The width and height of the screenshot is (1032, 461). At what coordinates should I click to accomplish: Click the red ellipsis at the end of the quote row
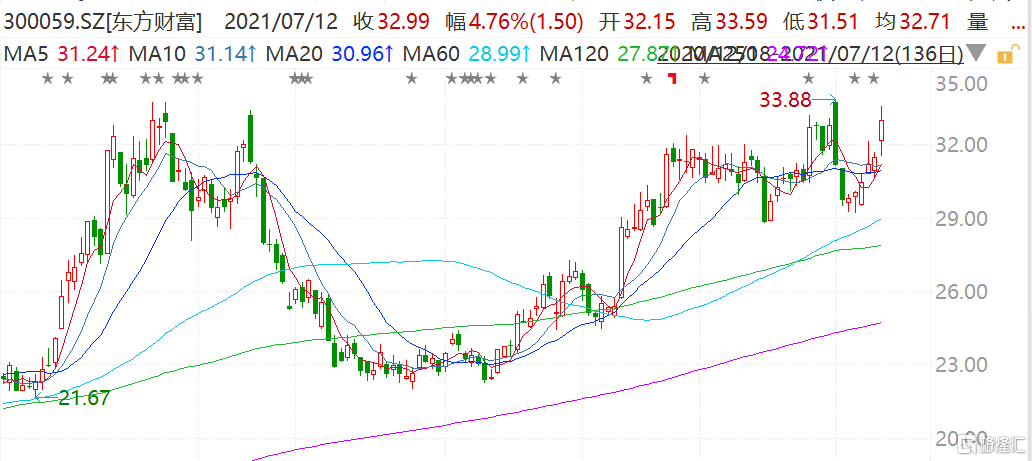(x=1017, y=26)
